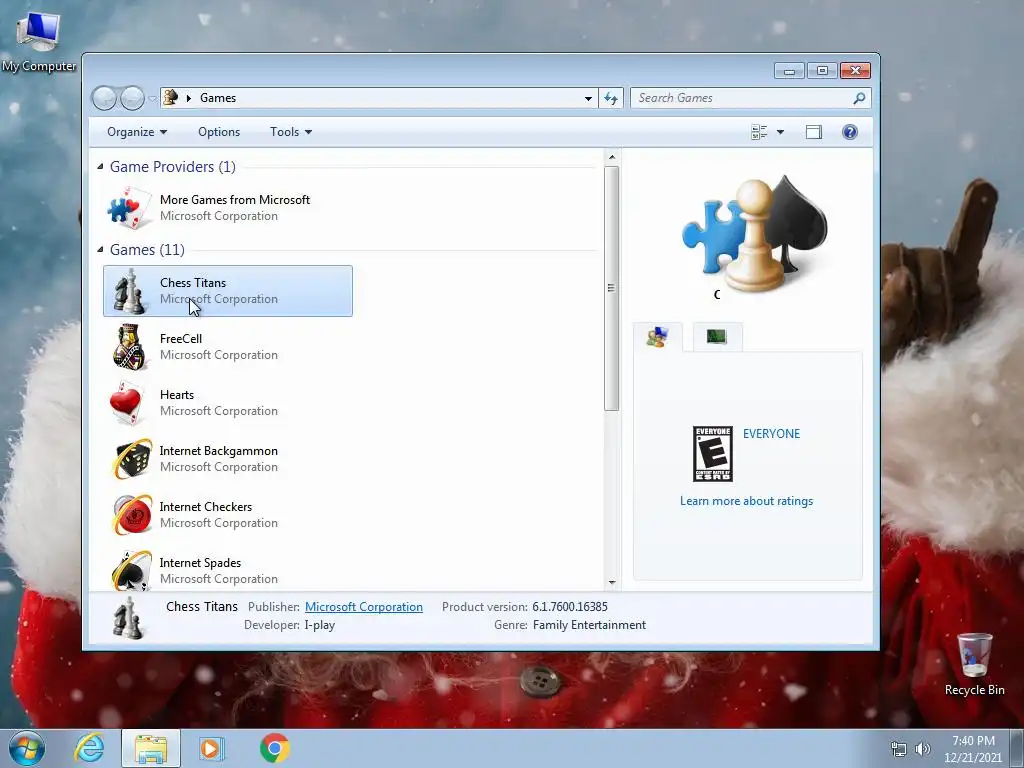
Task: Switch to the performance tab in preview pane
Action: 716,337
